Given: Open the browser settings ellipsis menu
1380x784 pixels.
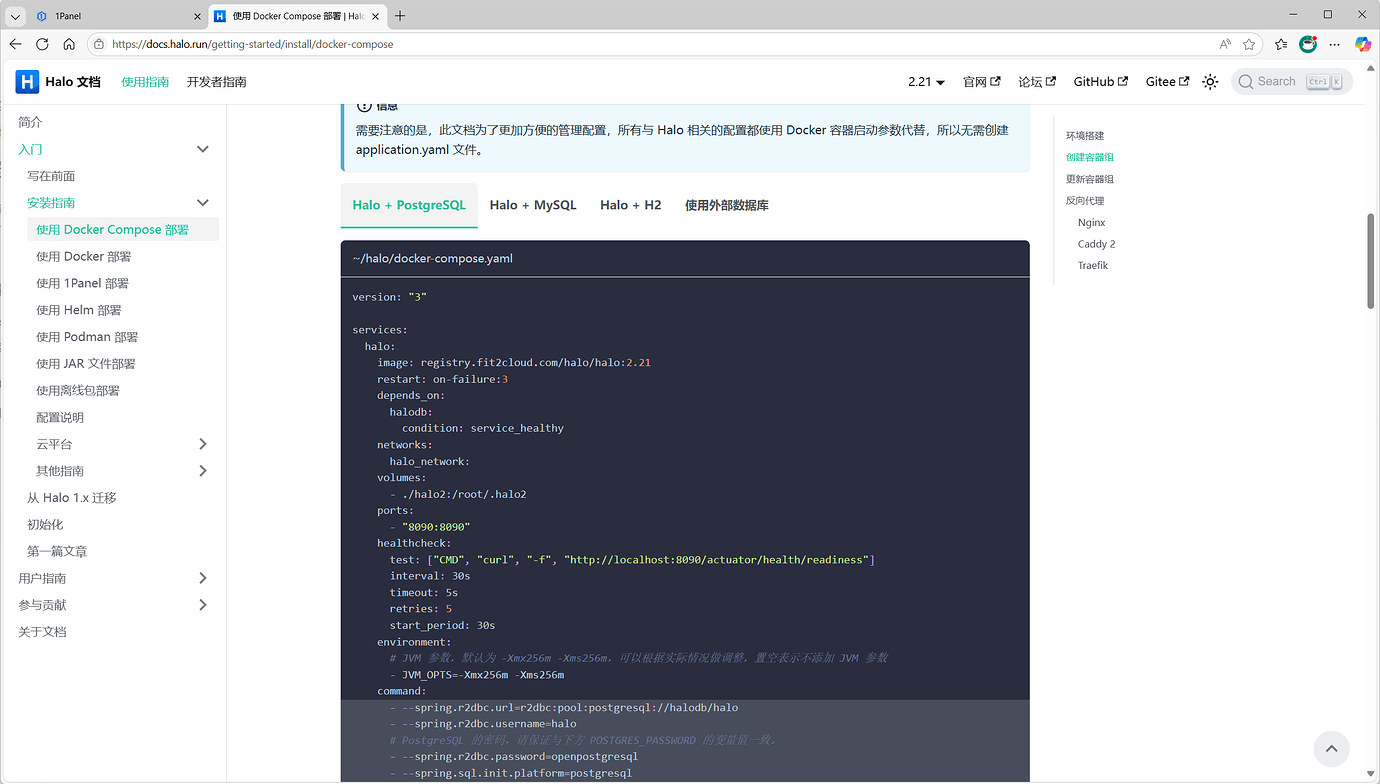Looking at the screenshot, I should (1335, 44).
